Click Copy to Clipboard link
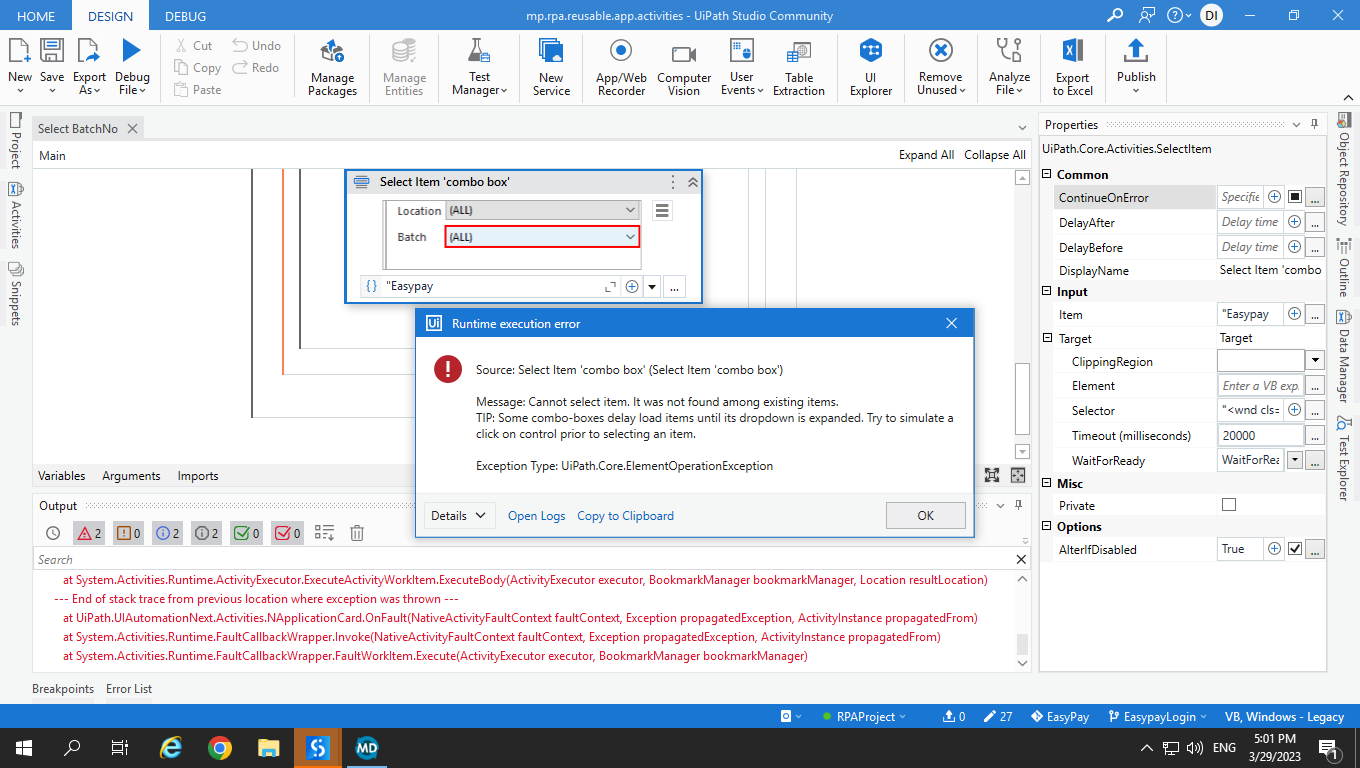This screenshot has height=768, width=1360. pos(625,516)
